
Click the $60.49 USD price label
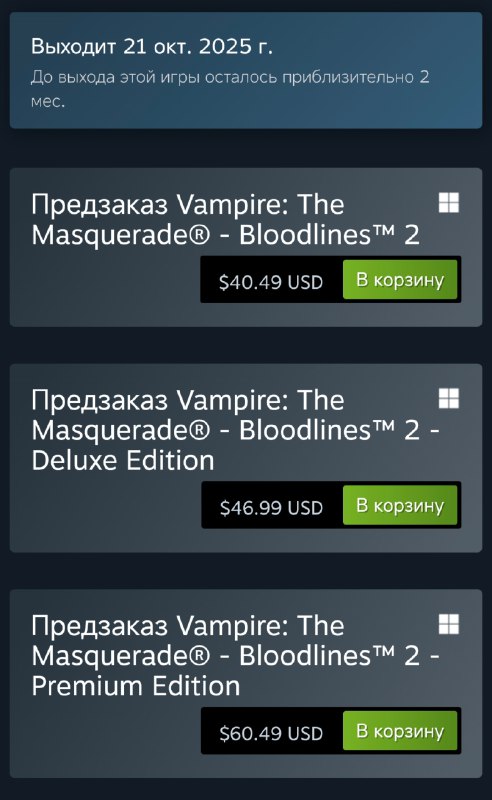271,733
